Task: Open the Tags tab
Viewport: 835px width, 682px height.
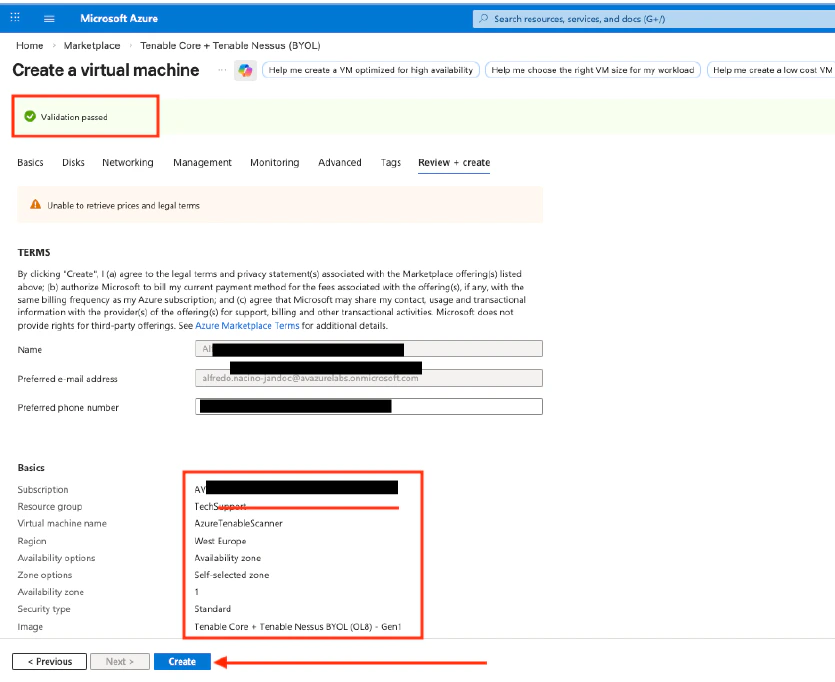Action: (x=390, y=162)
